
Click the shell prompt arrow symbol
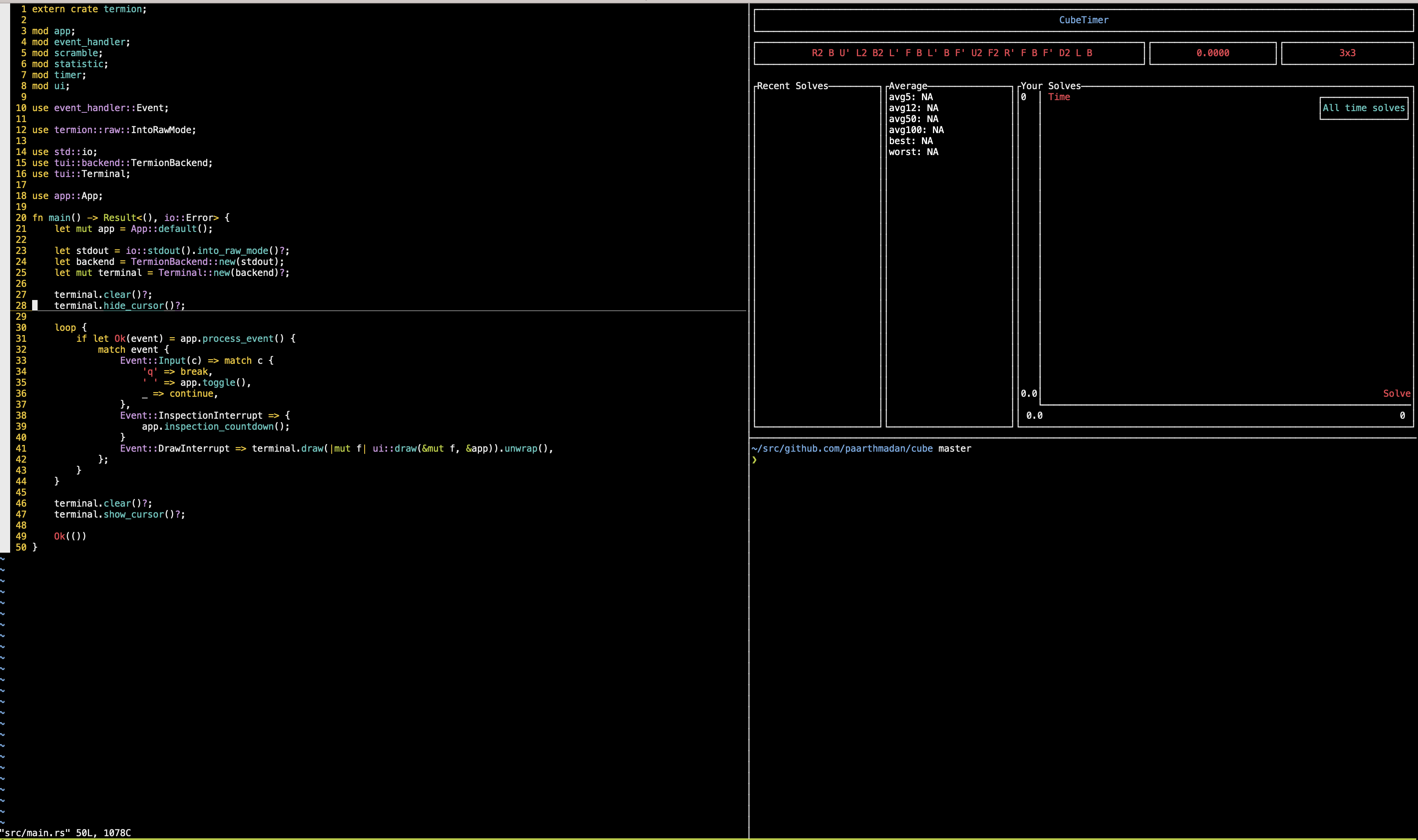coord(754,460)
